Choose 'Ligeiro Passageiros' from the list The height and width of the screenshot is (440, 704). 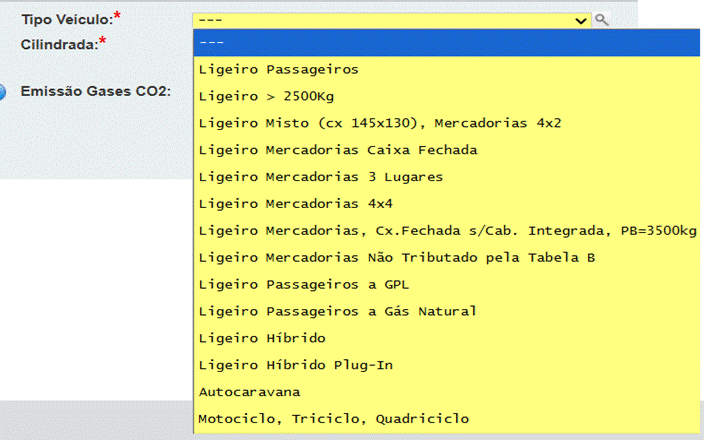coord(279,69)
